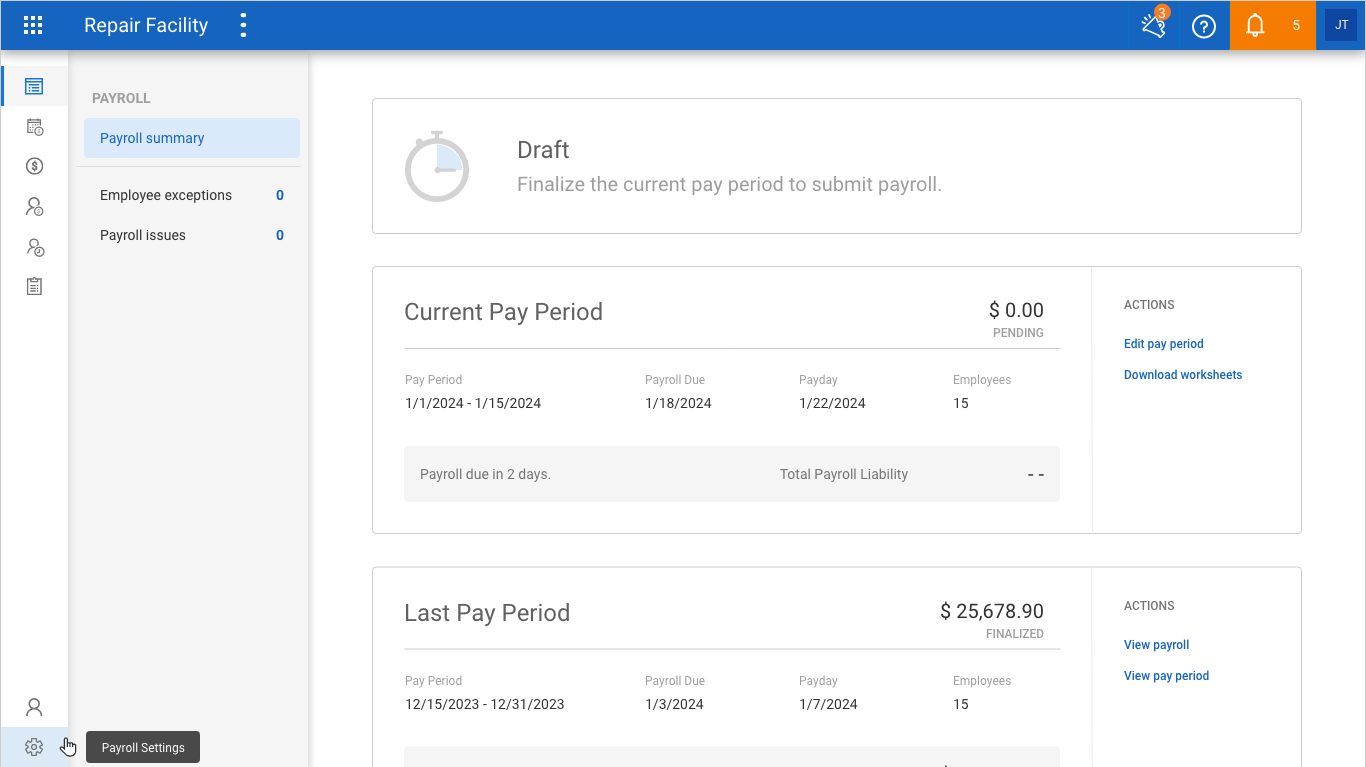
Task: Open the person profile icon above the gear
Action: point(34,707)
